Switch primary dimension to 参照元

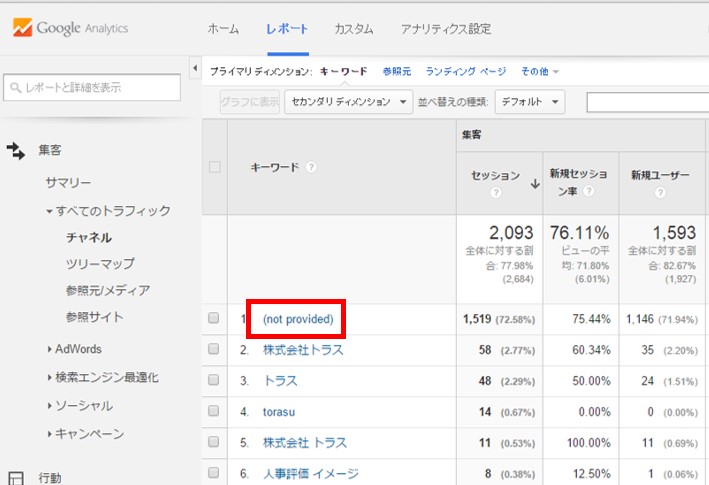pos(397,71)
